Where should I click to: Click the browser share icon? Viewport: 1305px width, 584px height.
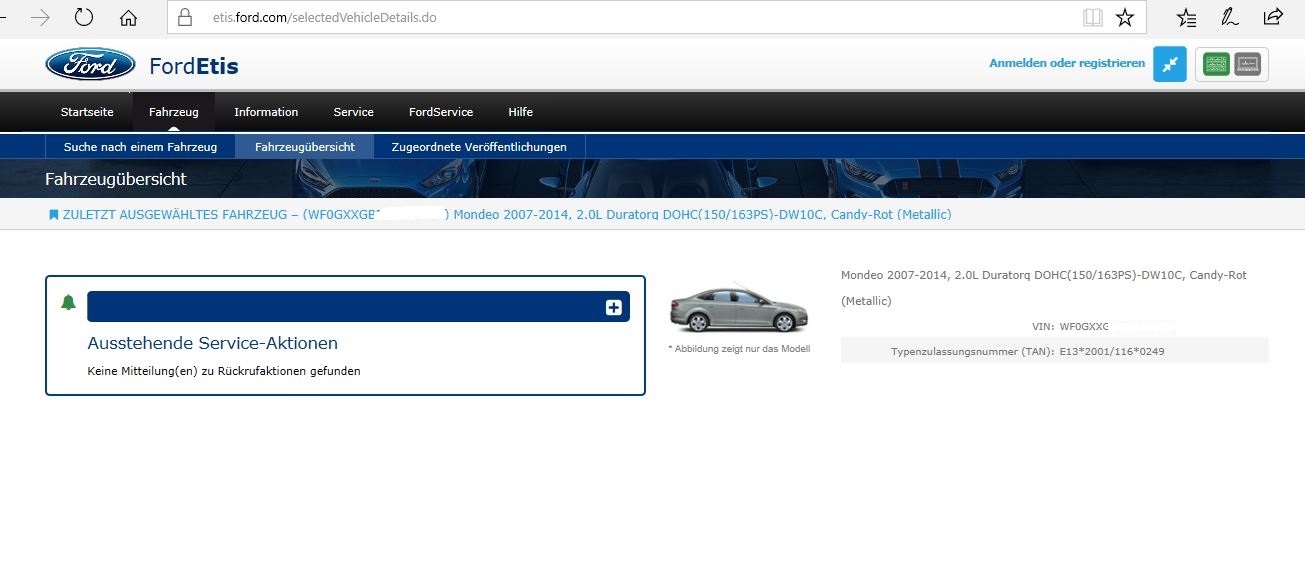coord(1273,17)
